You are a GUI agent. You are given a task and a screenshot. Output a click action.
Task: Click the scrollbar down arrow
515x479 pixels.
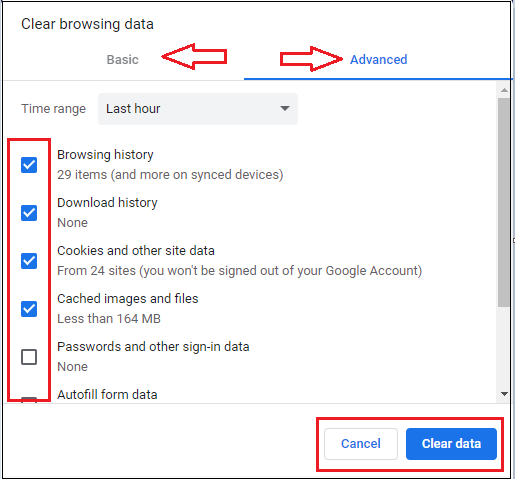coord(504,394)
